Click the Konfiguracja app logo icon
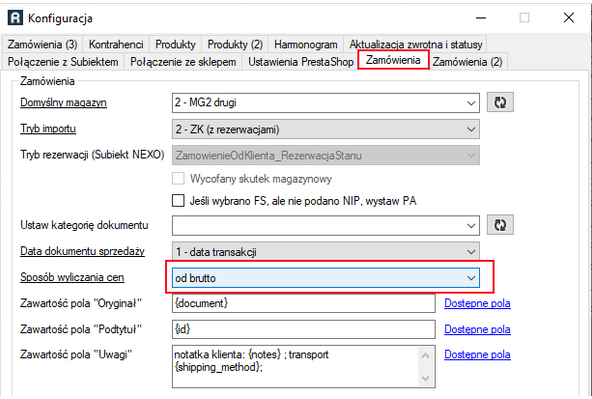 point(15,18)
